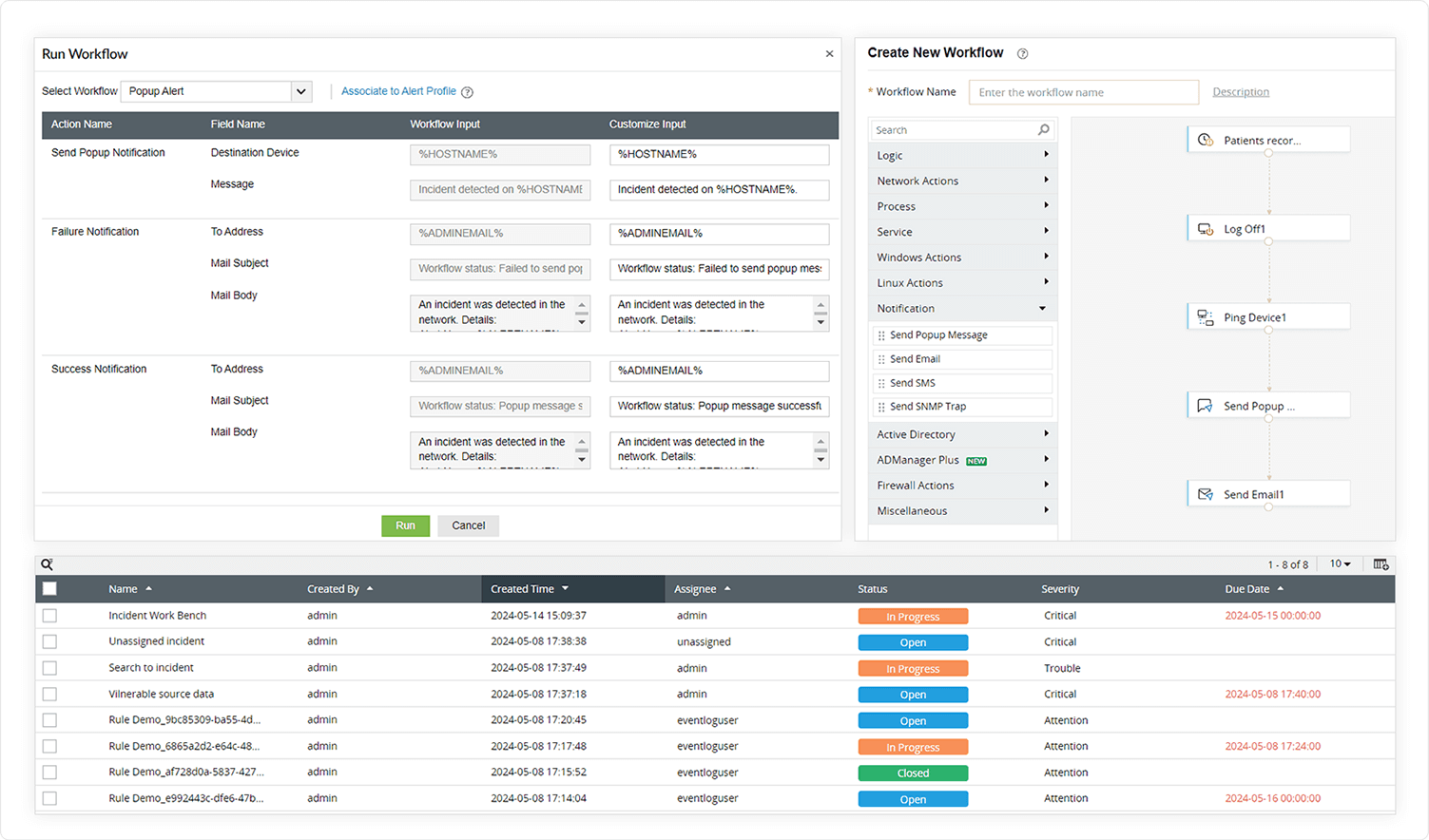Click the help icon next to Create New Workflow
Viewport: 1429px width, 840px height.
point(1022,53)
